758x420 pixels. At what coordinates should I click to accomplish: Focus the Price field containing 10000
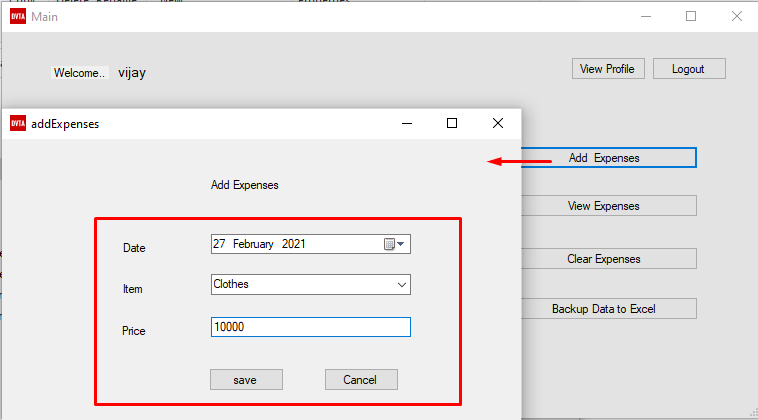pyautogui.click(x=311, y=327)
